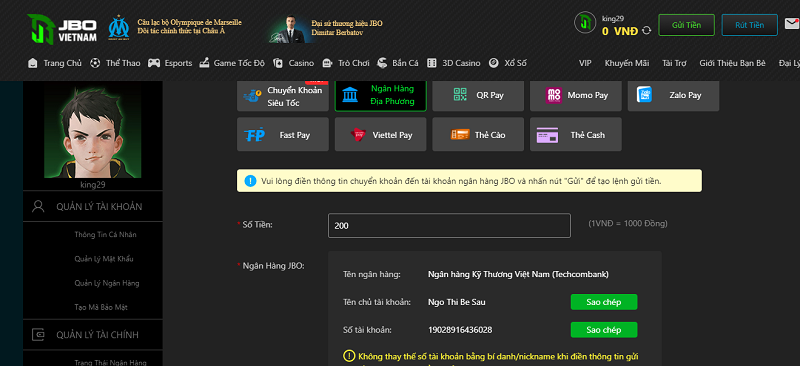Open Quản Lý Ngân Hàng sidebar item
800x366 pixels.
[107, 283]
